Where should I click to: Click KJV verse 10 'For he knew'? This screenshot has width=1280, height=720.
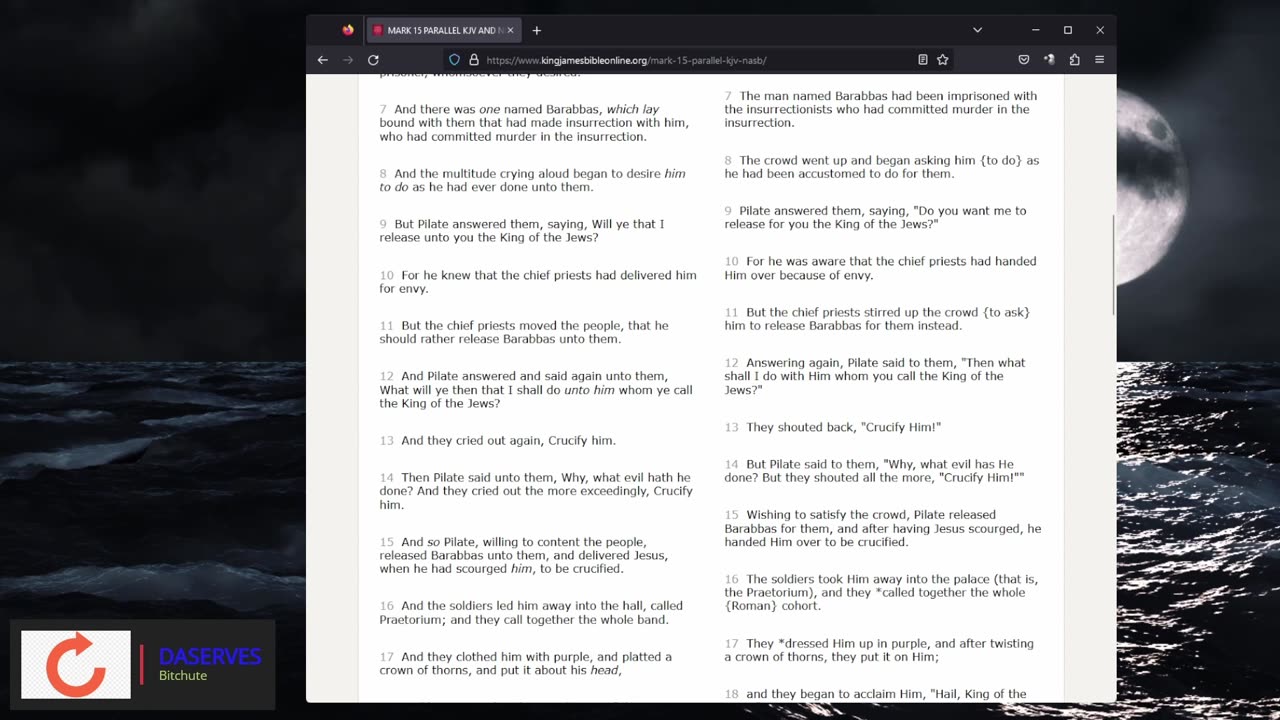[x=538, y=282]
